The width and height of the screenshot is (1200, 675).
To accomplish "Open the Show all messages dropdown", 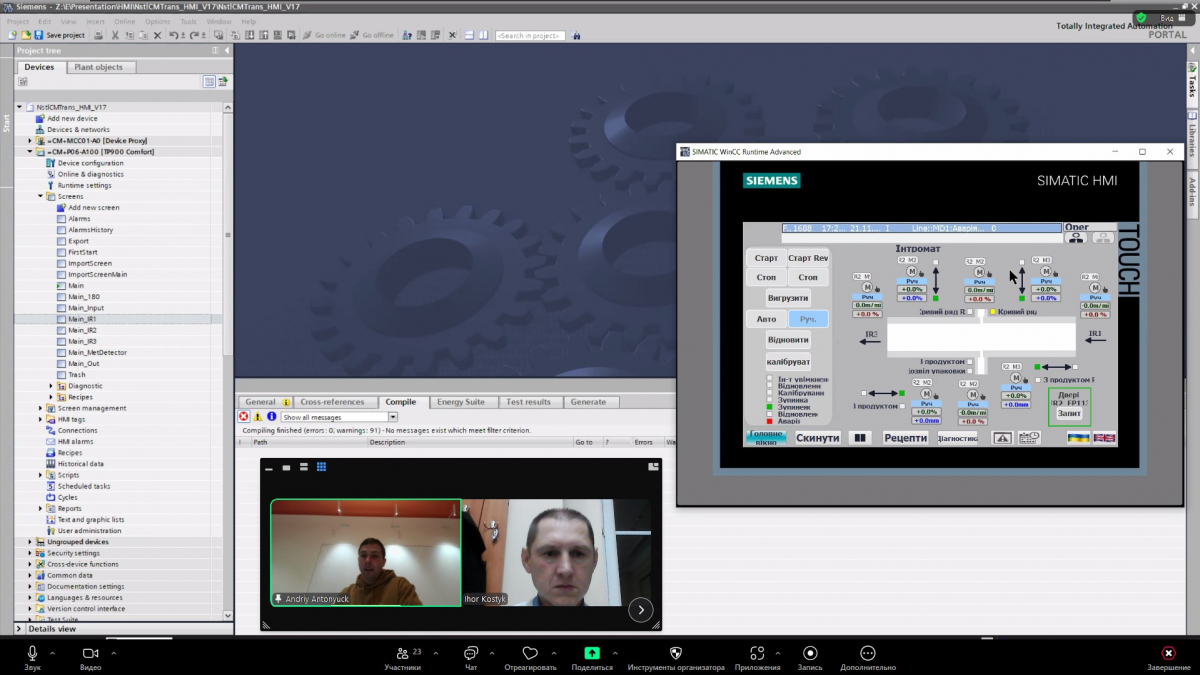I will click(x=393, y=416).
